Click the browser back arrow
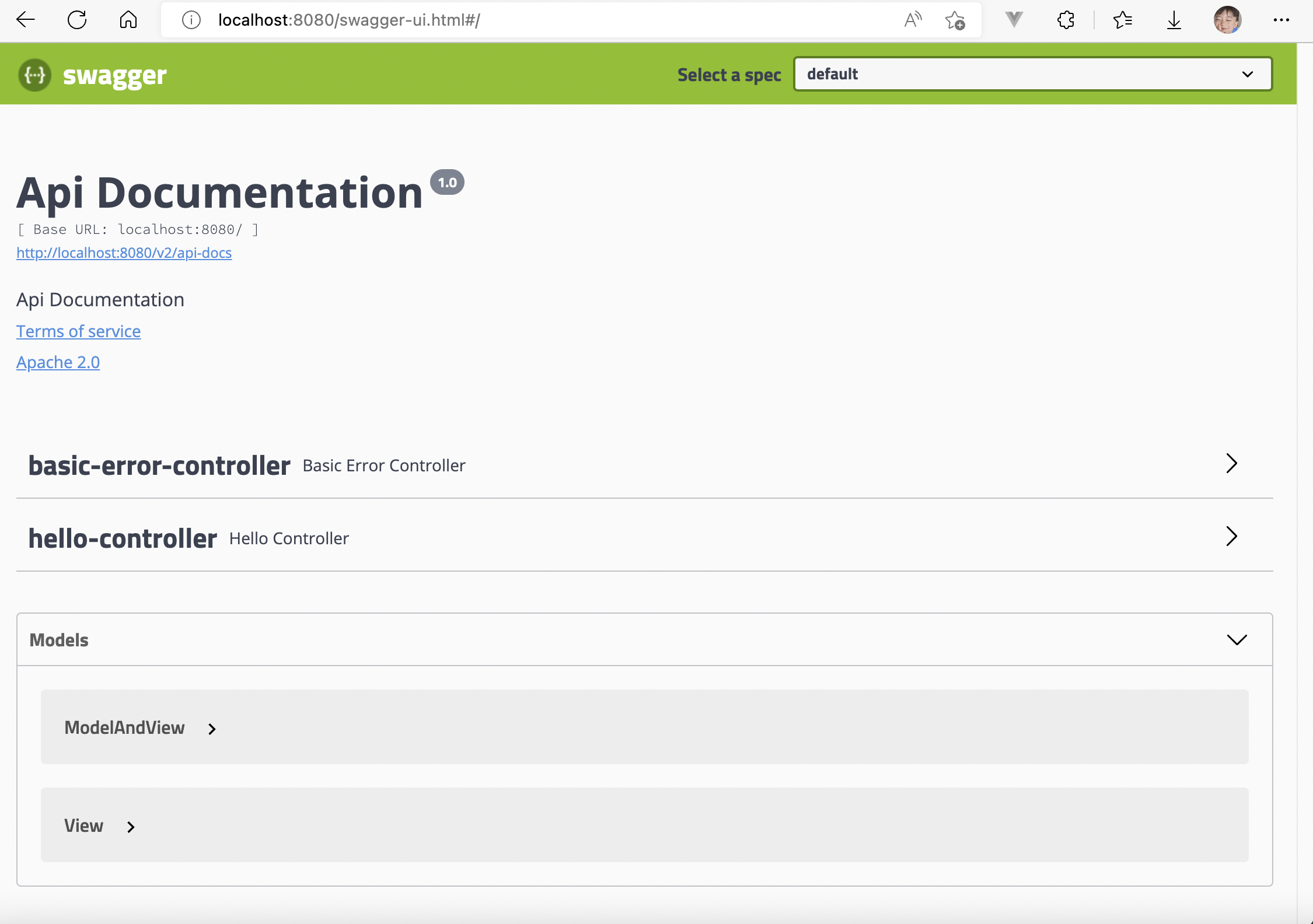Image resolution: width=1313 pixels, height=924 pixels. [26, 20]
